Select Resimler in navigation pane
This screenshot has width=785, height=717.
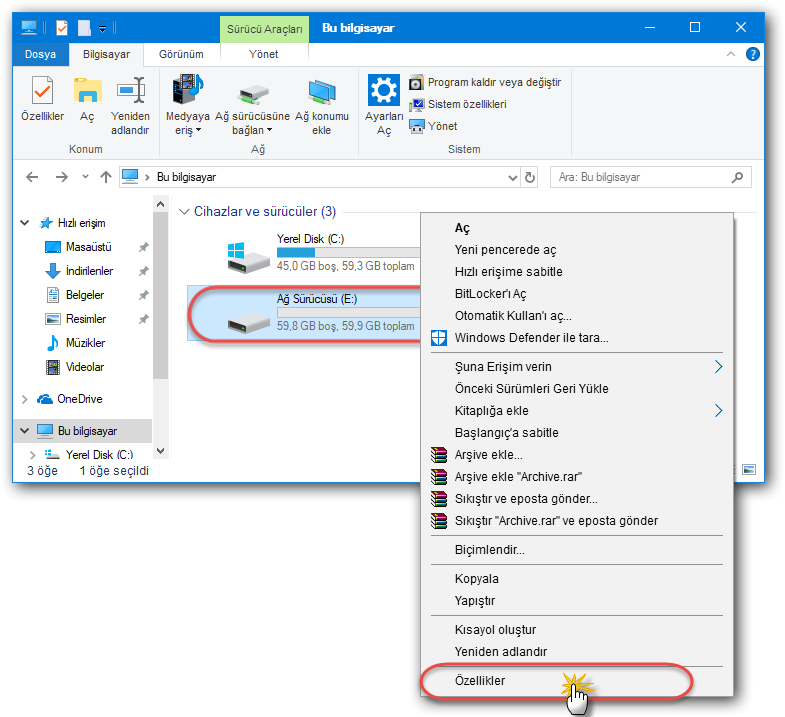(86, 319)
